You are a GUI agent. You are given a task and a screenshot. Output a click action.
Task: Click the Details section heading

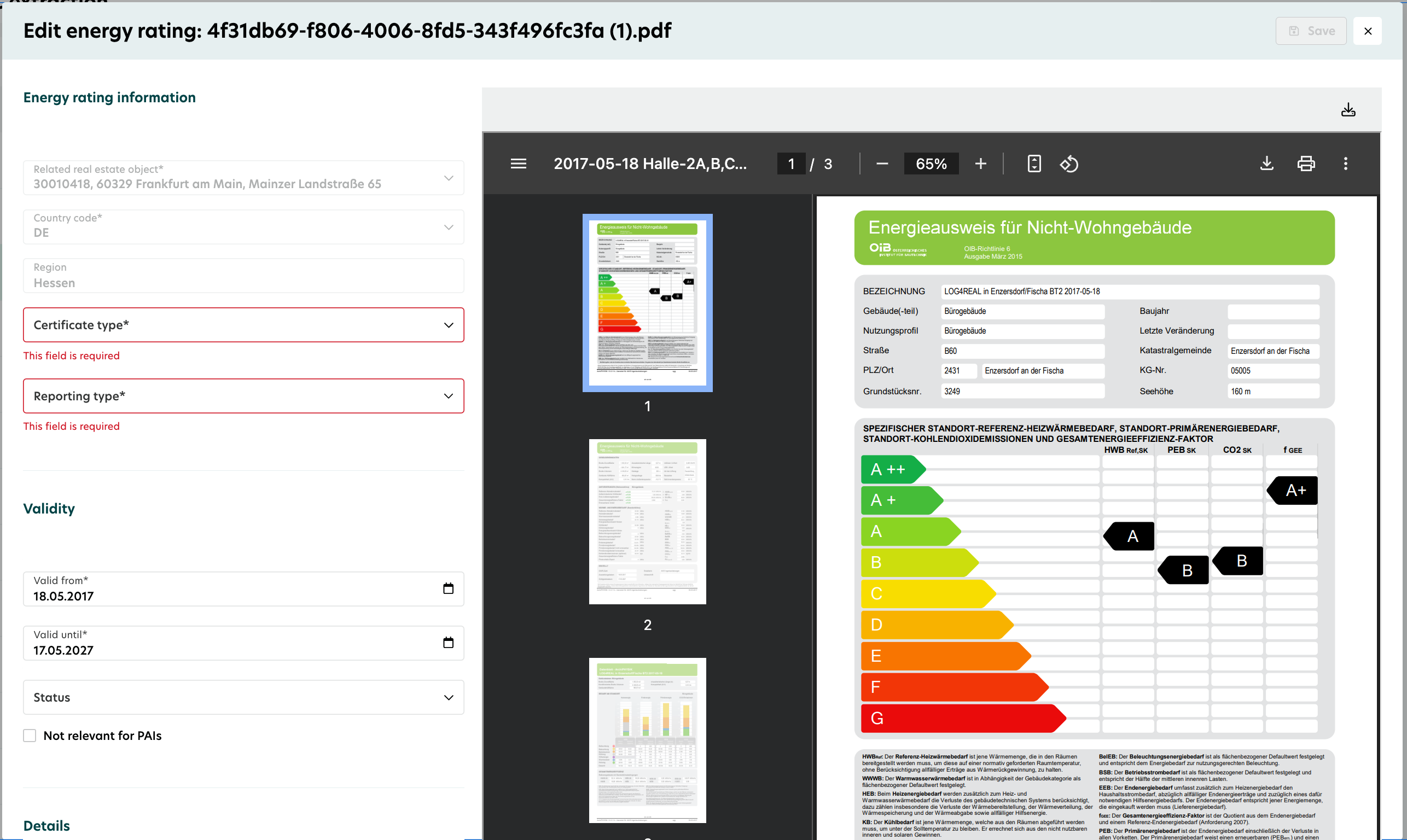46,825
